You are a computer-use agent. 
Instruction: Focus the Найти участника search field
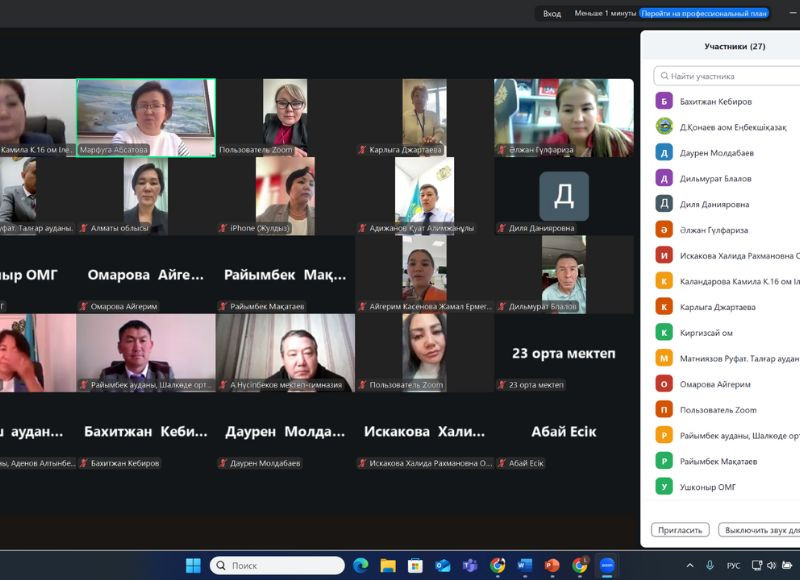tap(730, 76)
